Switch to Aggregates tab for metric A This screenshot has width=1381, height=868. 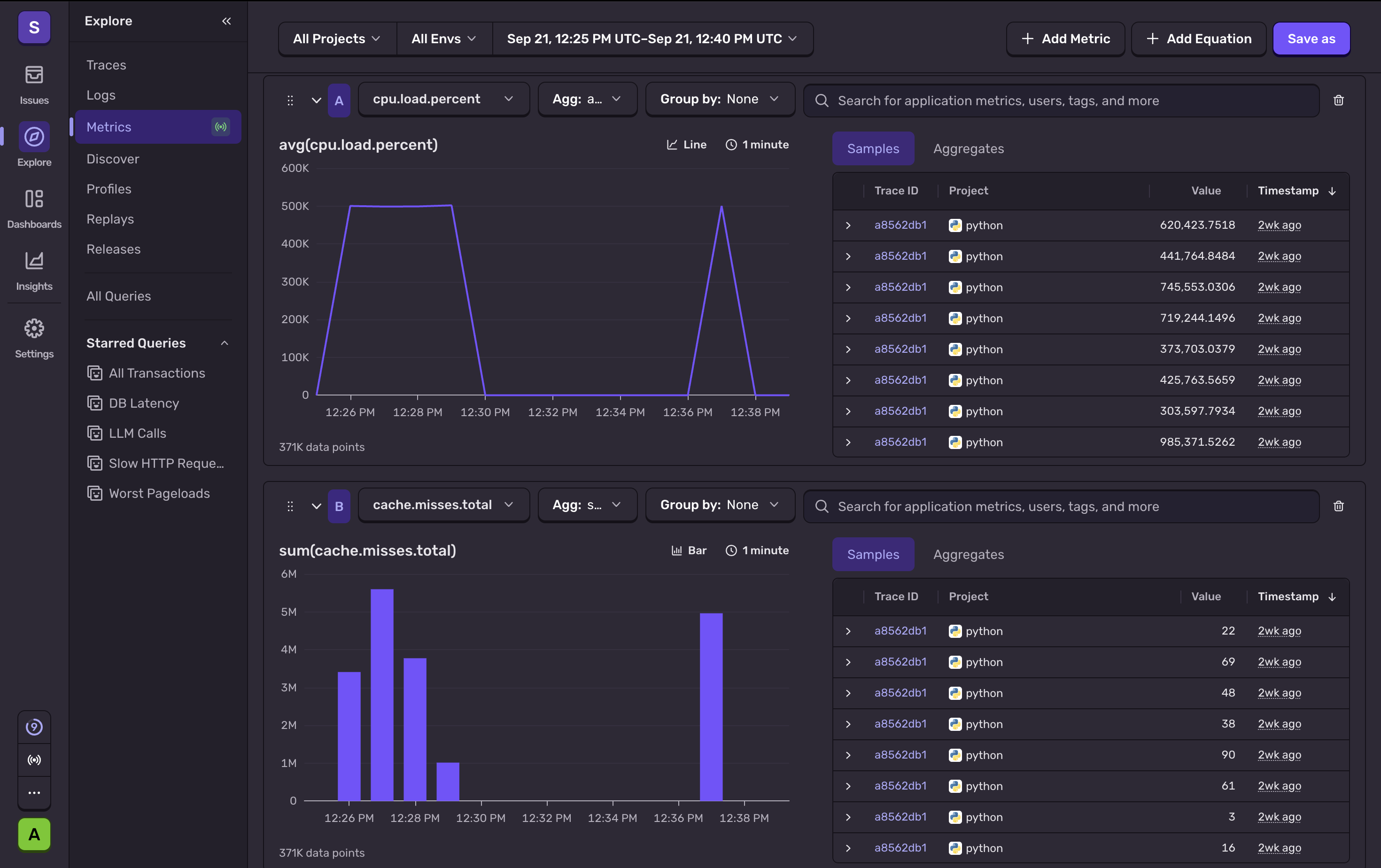(969, 148)
